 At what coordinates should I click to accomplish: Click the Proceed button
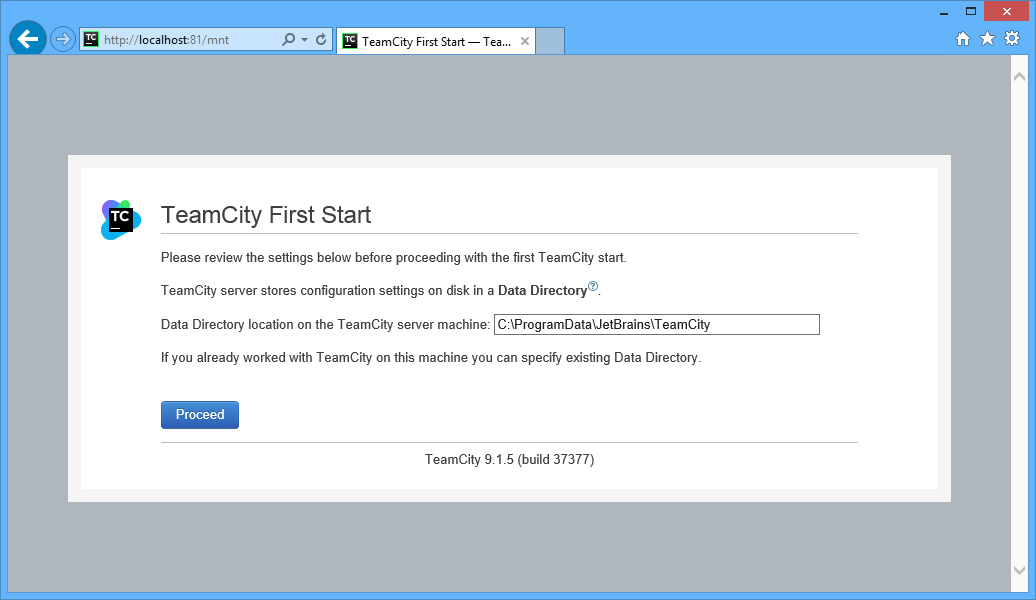200,415
